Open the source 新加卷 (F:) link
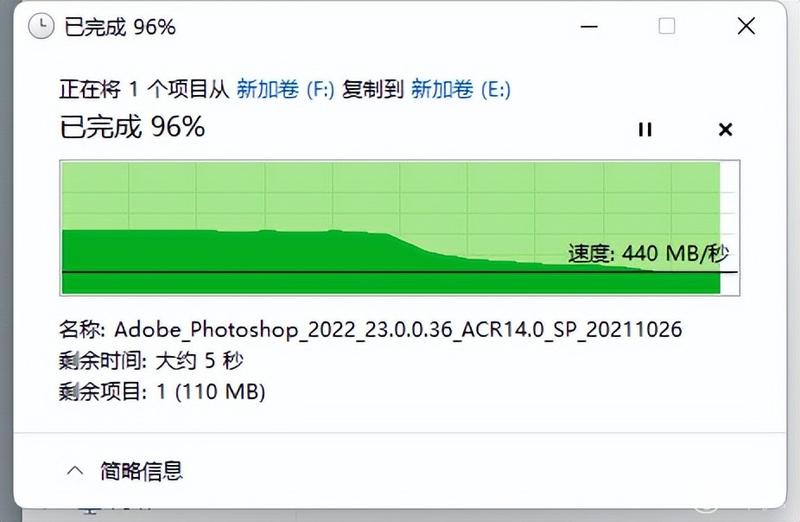 click(x=286, y=89)
